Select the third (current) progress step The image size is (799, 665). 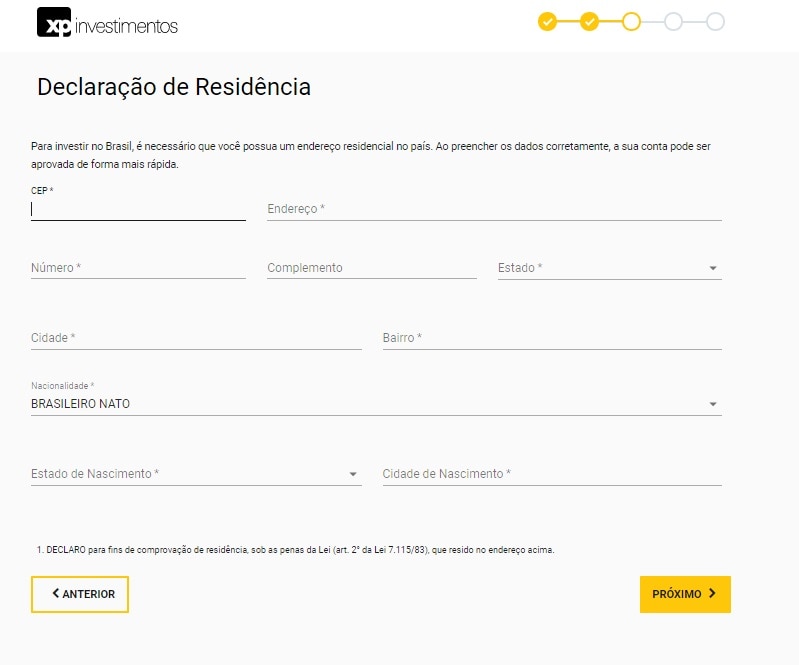[631, 22]
